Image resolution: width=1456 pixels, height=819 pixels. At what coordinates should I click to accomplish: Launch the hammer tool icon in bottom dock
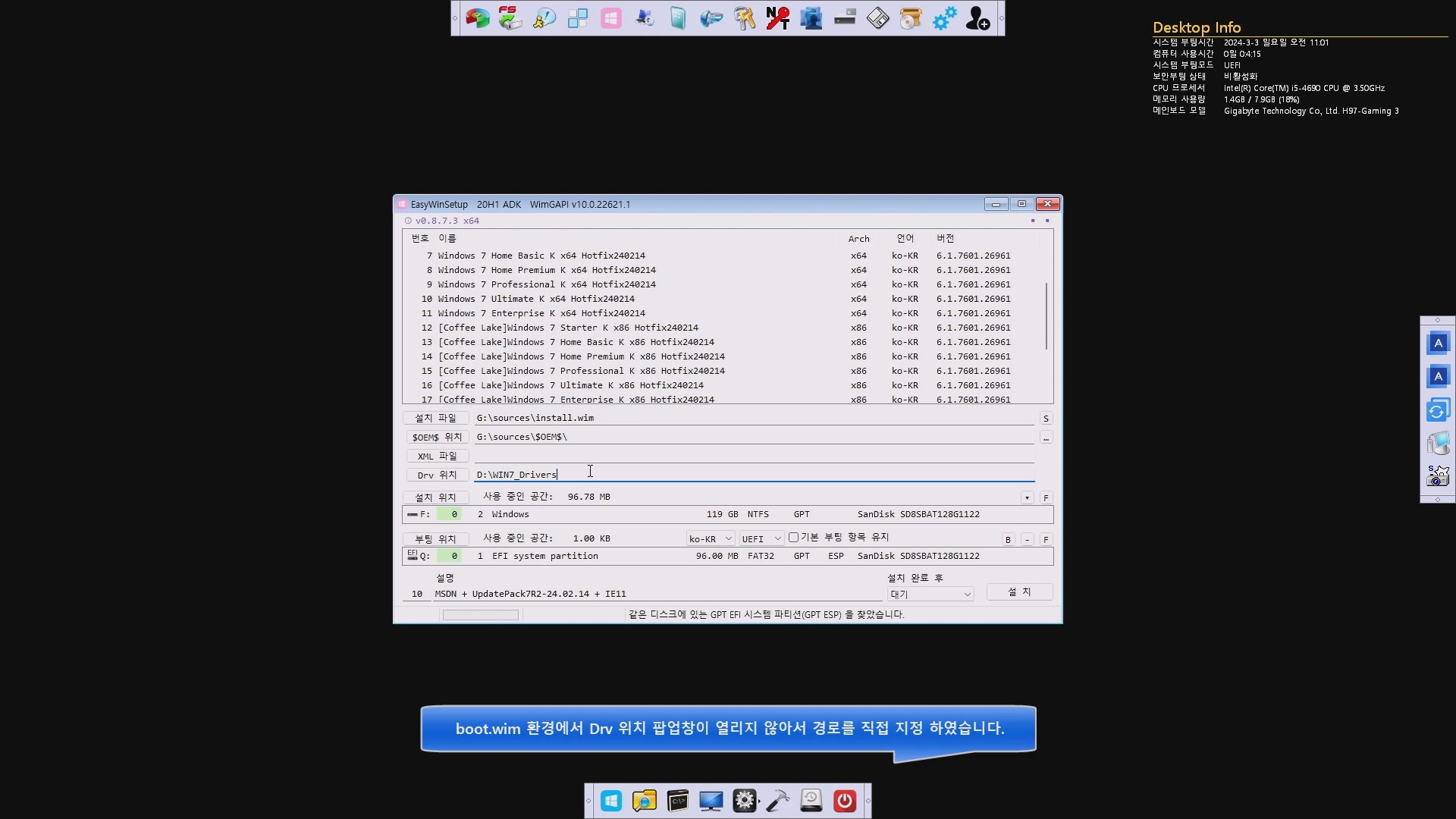[x=778, y=801]
